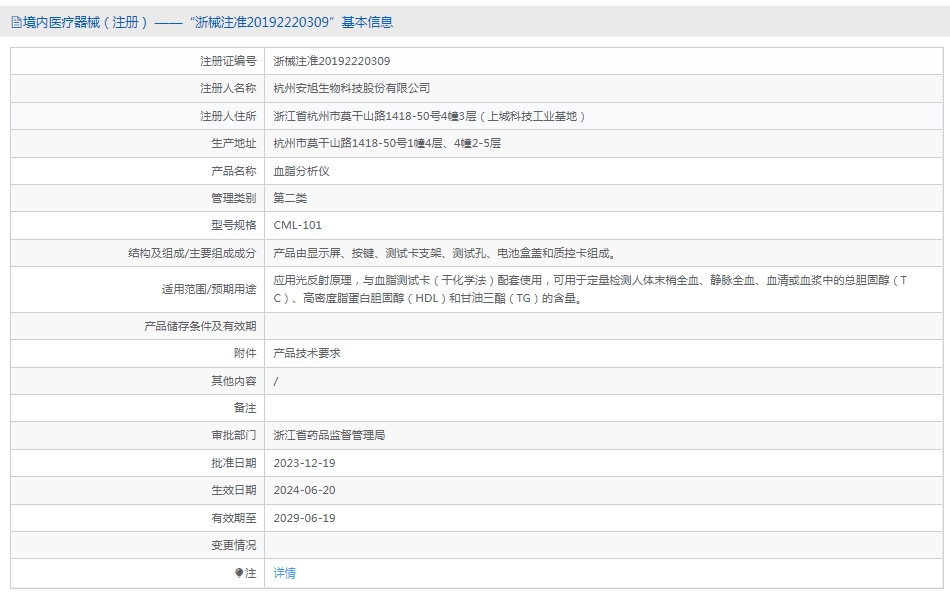Select the page title 境内医疗器械（注册）基本信息
The height and width of the screenshot is (593, 950).
pos(208,22)
